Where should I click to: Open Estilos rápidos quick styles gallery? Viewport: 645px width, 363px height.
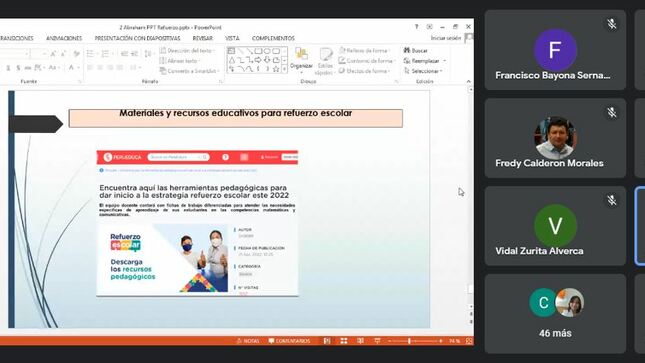[325, 61]
